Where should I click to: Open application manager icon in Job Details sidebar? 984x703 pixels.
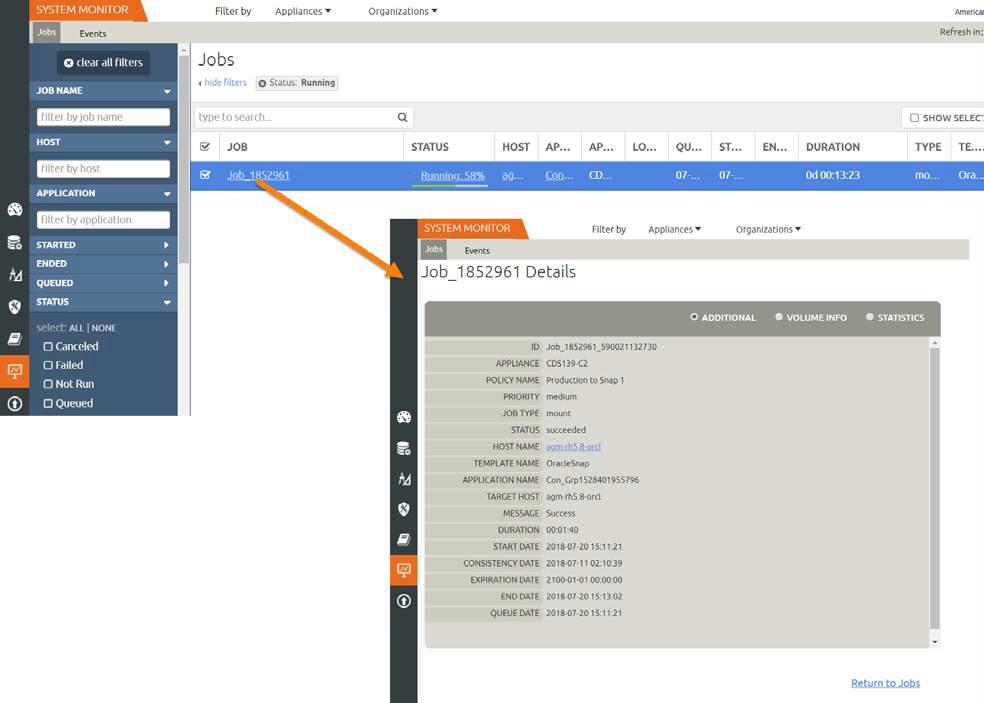point(404,479)
